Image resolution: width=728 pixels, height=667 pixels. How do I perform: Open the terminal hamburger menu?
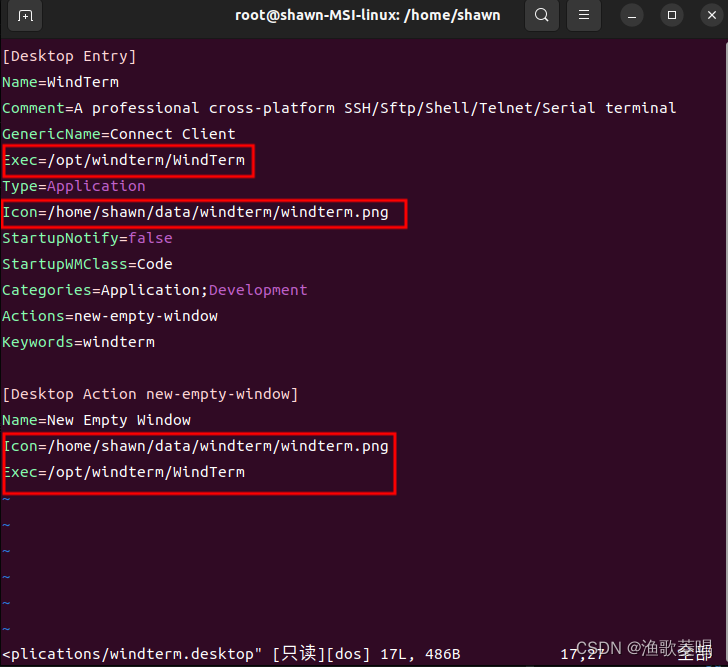[x=584, y=15]
